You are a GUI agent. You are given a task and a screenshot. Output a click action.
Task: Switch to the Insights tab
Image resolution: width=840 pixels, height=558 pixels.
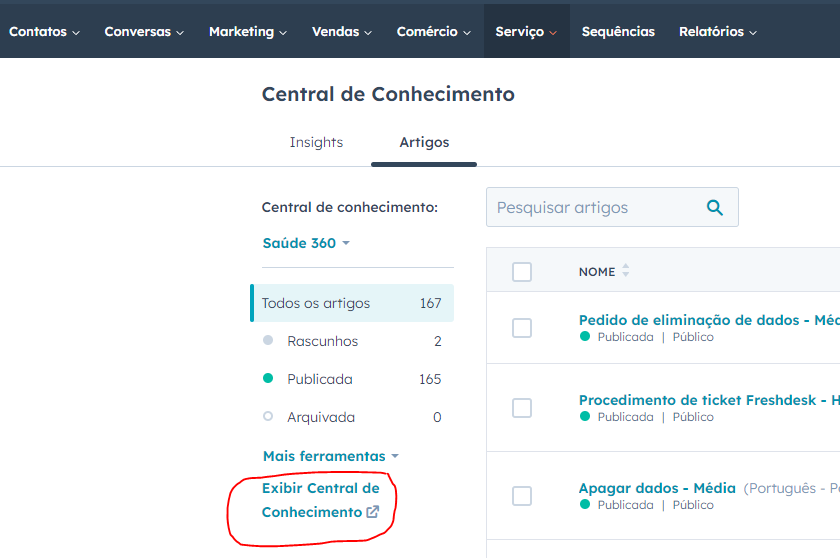click(316, 142)
